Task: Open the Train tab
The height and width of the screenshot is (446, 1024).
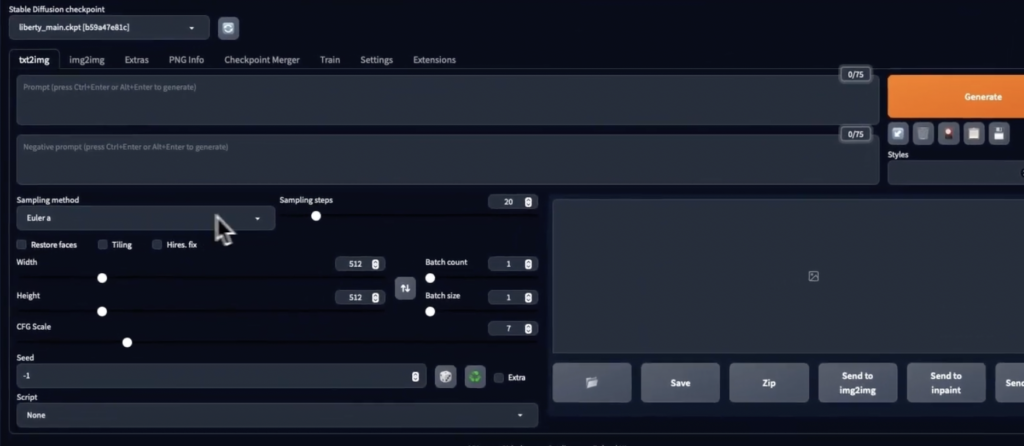Action: (x=330, y=59)
